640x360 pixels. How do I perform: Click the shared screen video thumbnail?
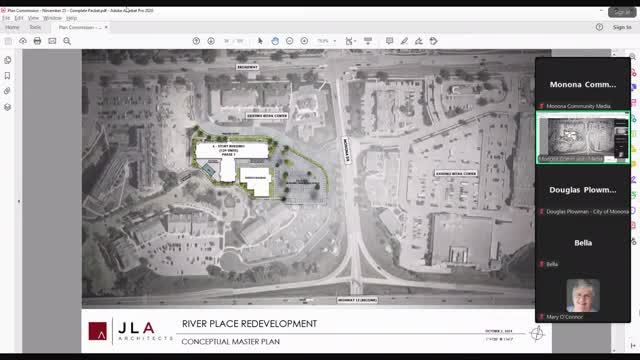[x=582, y=138]
